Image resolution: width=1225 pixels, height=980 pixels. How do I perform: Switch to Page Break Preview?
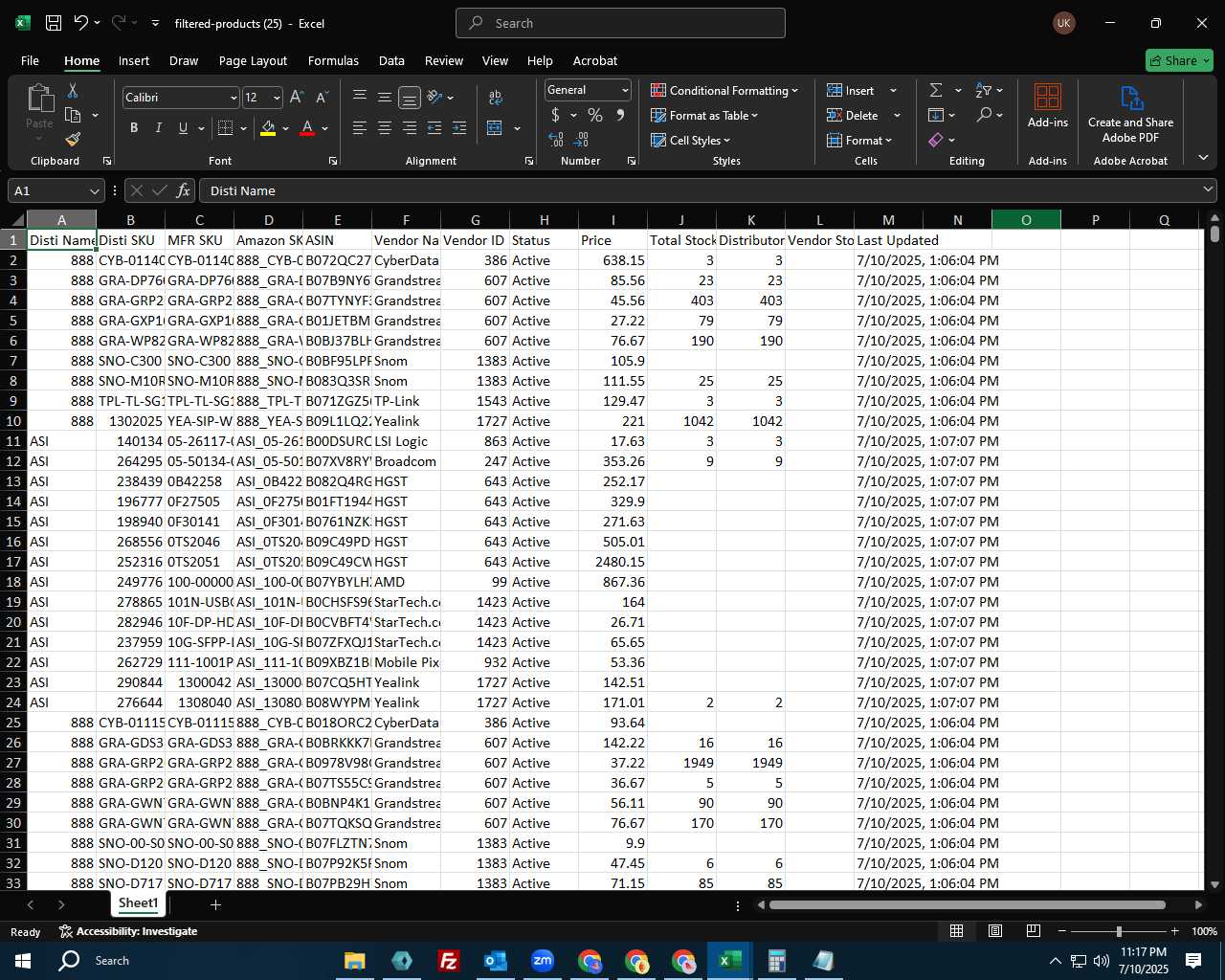point(1033,931)
